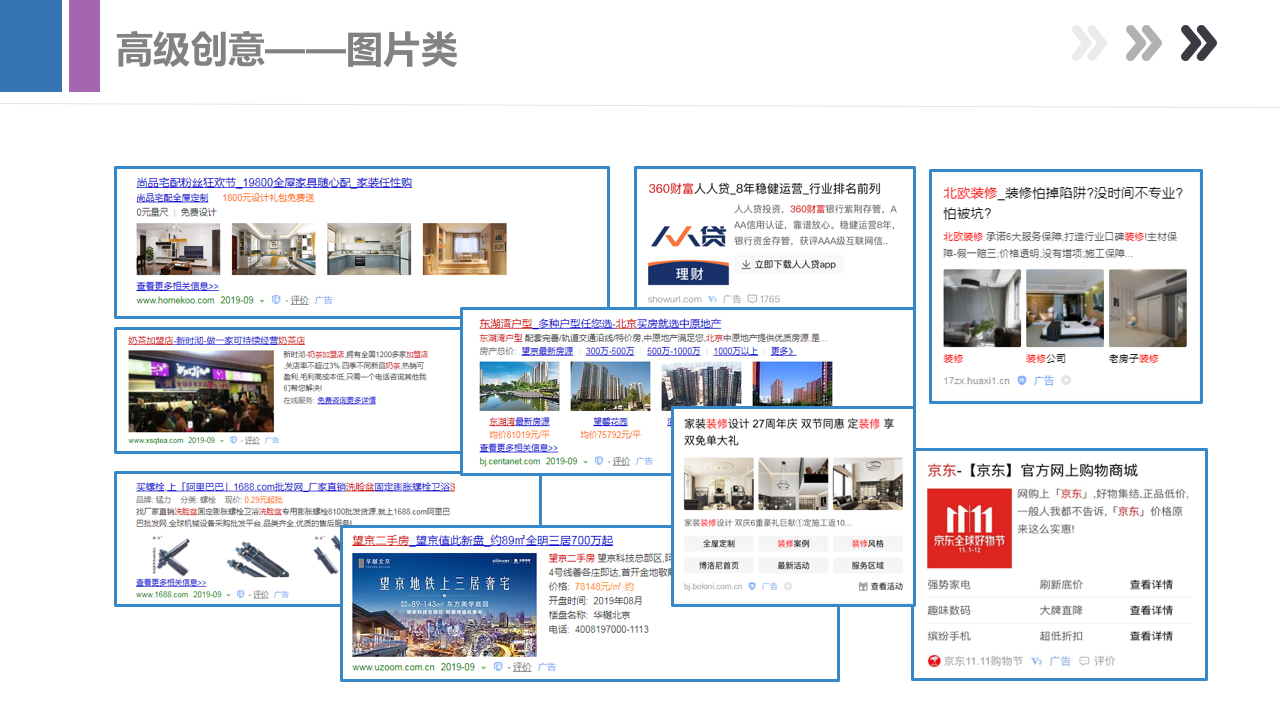Viewport: 1280px width, 720px height.
Task: Click 查看详情 in the 趣味数码 row
Action: (1151, 611)
